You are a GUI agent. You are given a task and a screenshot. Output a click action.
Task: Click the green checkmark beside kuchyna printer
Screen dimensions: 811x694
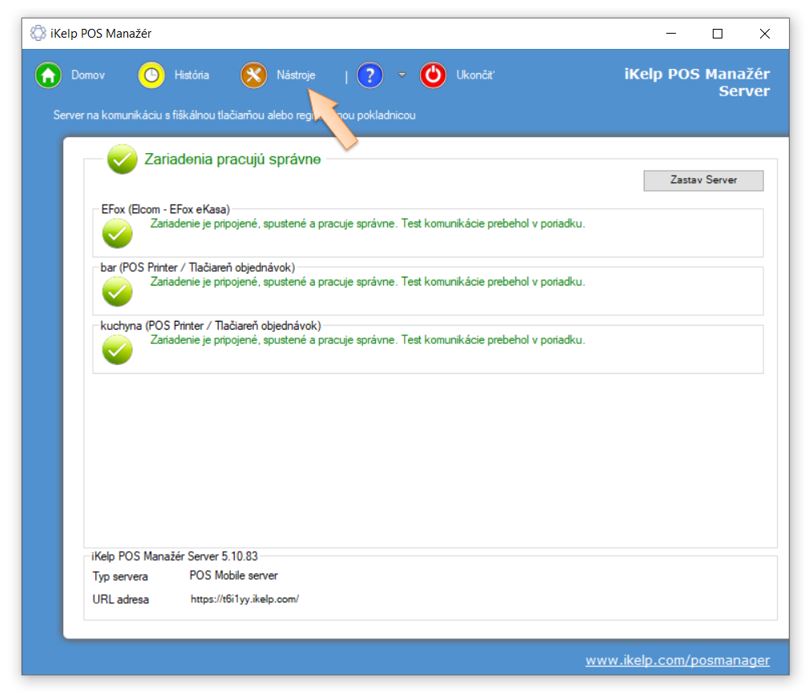tap(118, 349)
